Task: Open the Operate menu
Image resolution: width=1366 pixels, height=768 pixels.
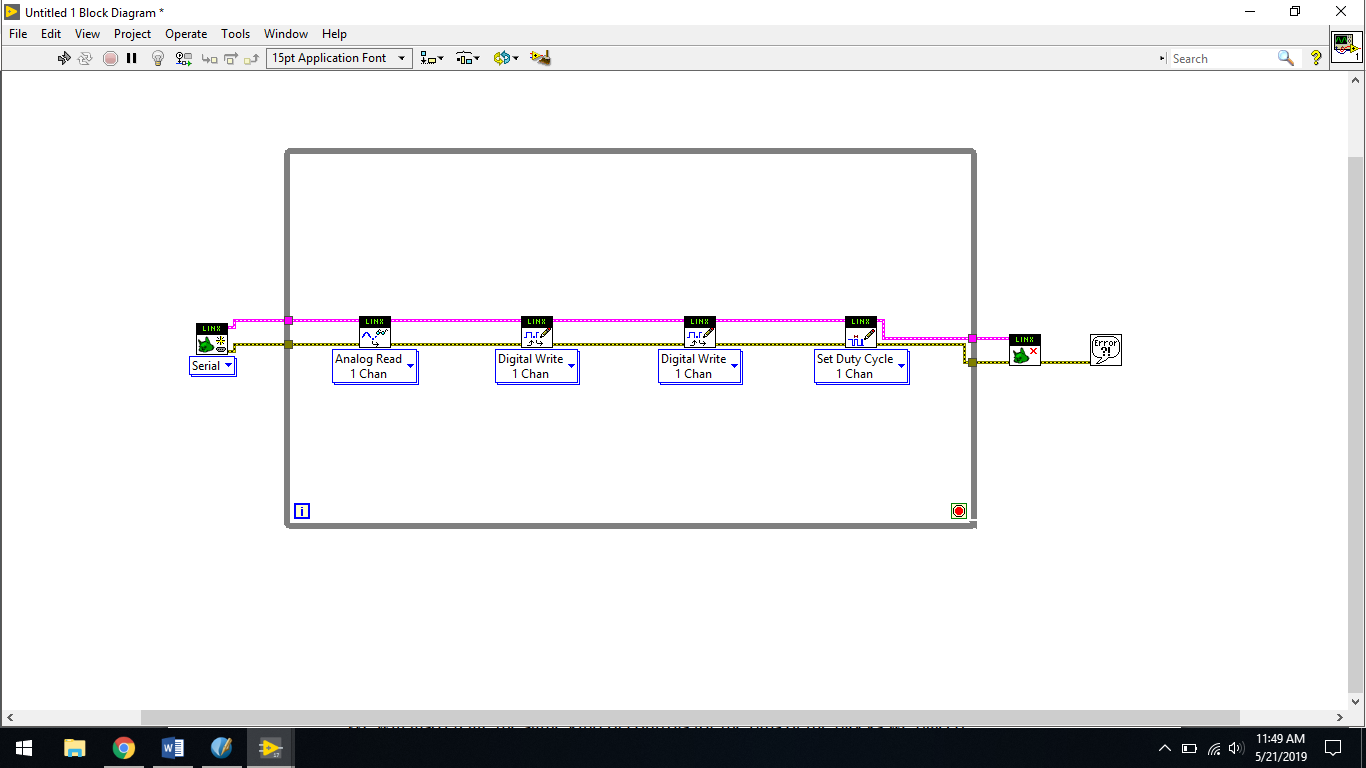Action: pyautogui.click(x=186, y=33)
